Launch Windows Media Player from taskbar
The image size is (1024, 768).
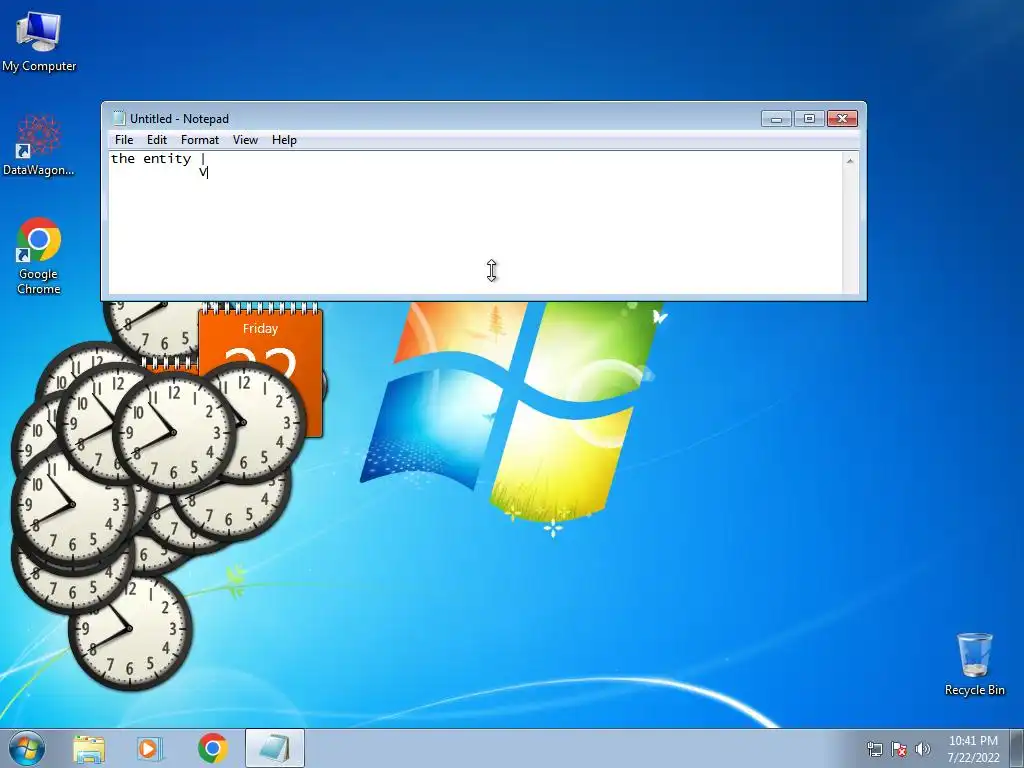pyautogui.click(x=150, y=748)
